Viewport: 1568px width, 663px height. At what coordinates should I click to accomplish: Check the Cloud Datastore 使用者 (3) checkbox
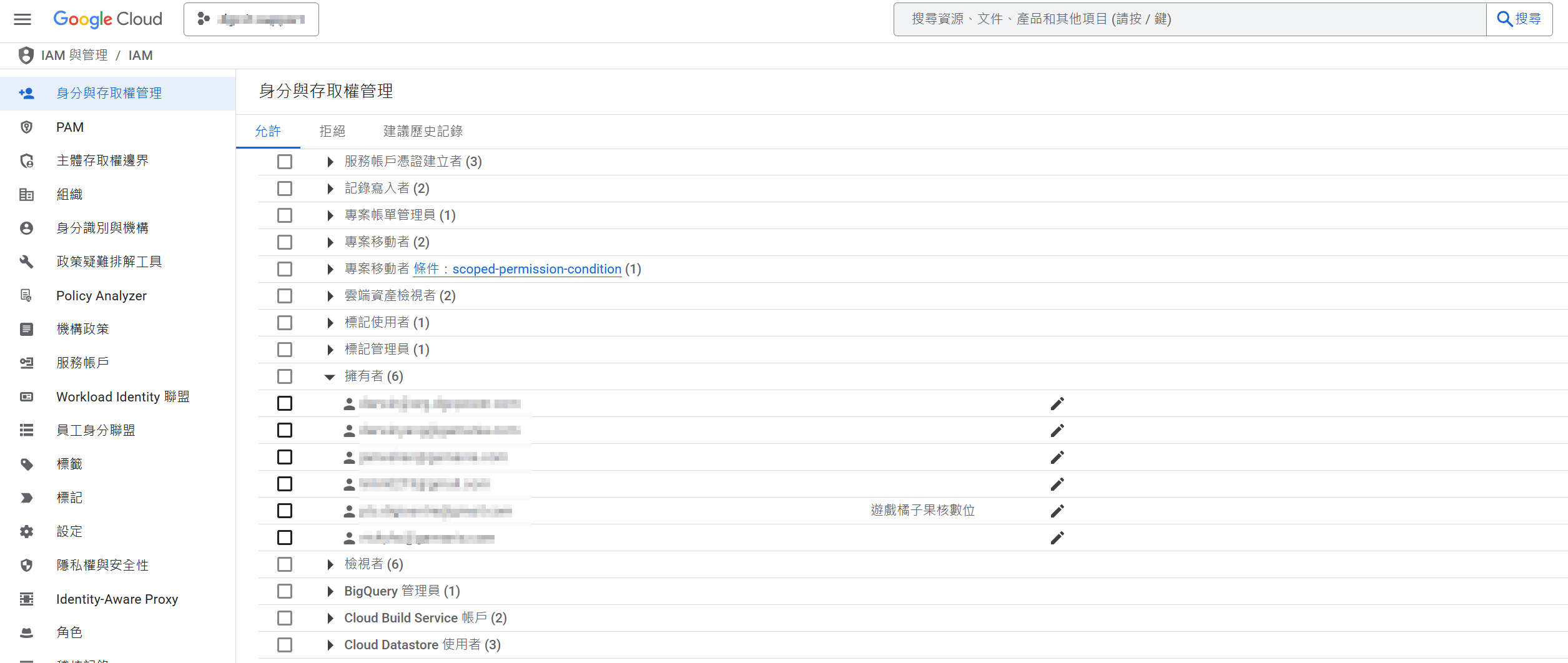click(285, 645)
